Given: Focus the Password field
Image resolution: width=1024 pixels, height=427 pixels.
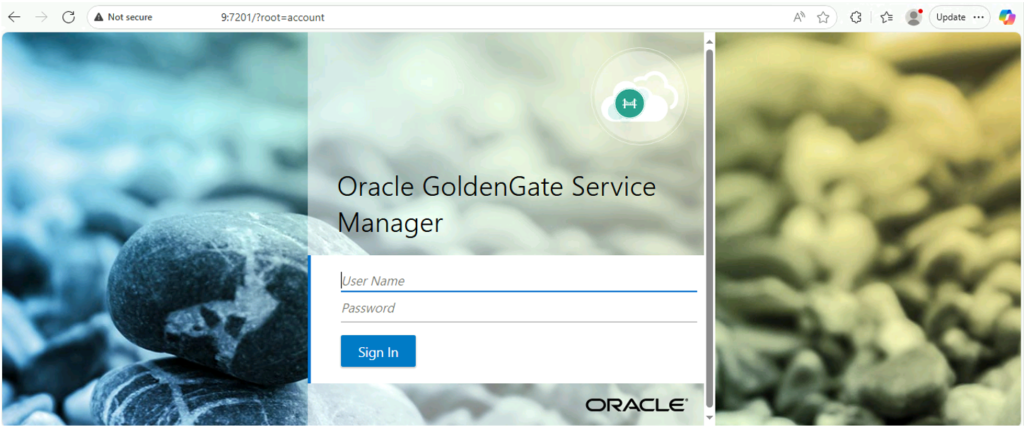Looking at the screenshot, I should [519, 308].
